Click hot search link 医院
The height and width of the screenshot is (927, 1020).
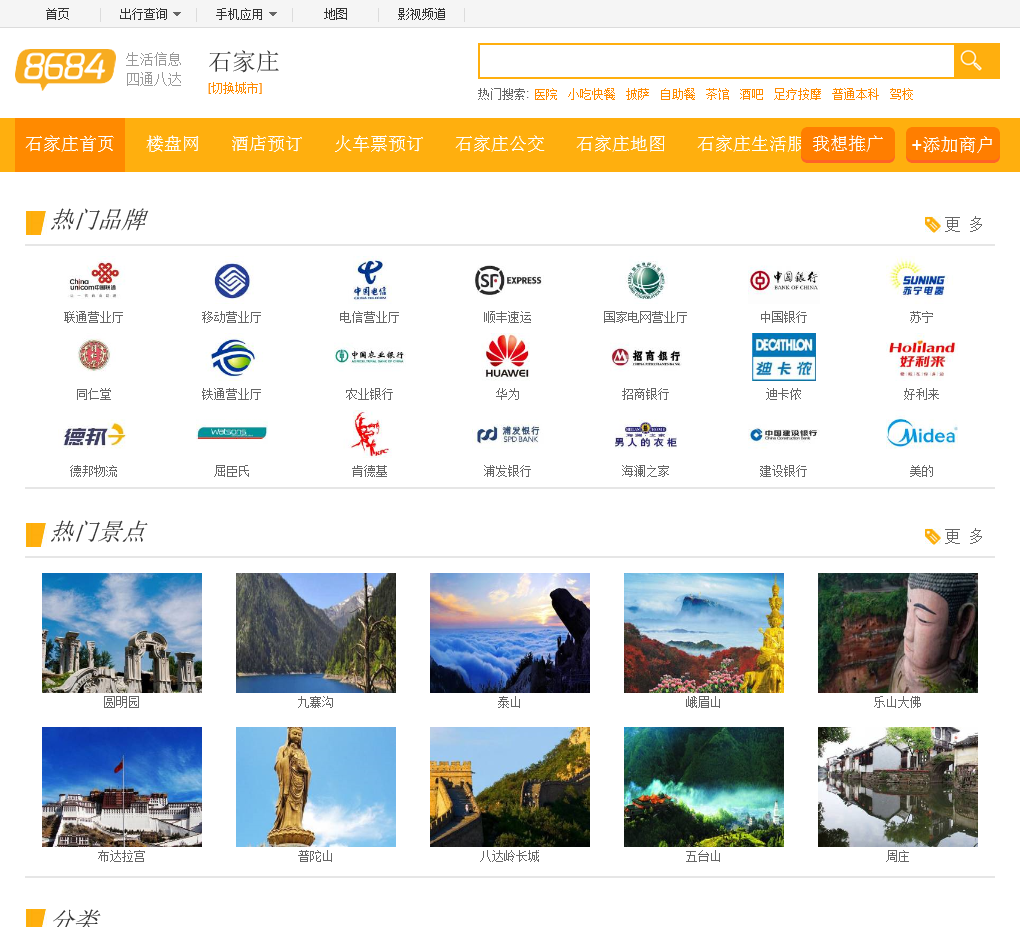546,95
